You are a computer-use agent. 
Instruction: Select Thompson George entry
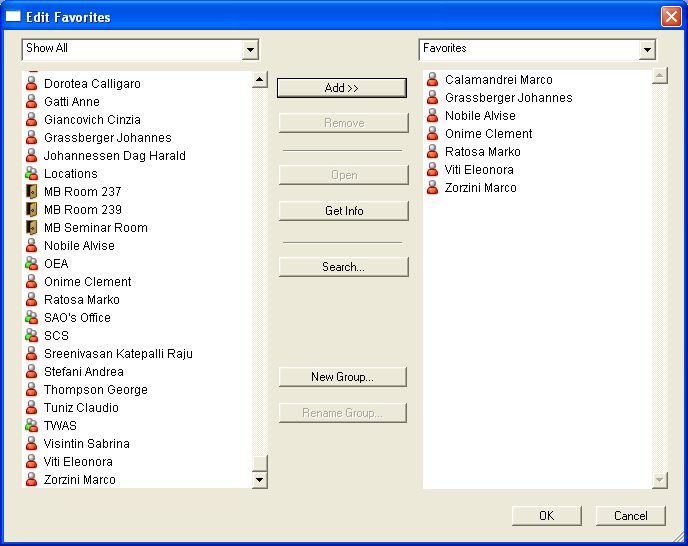(96, 389)
